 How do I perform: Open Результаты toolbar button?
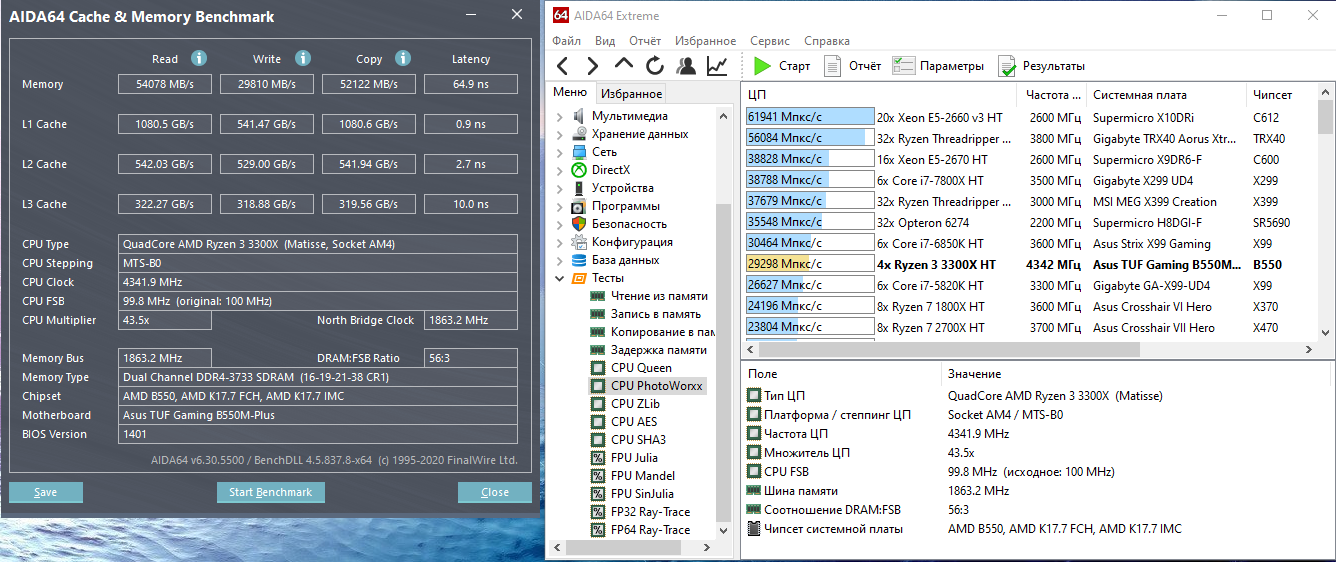[x=1041, y=66]
